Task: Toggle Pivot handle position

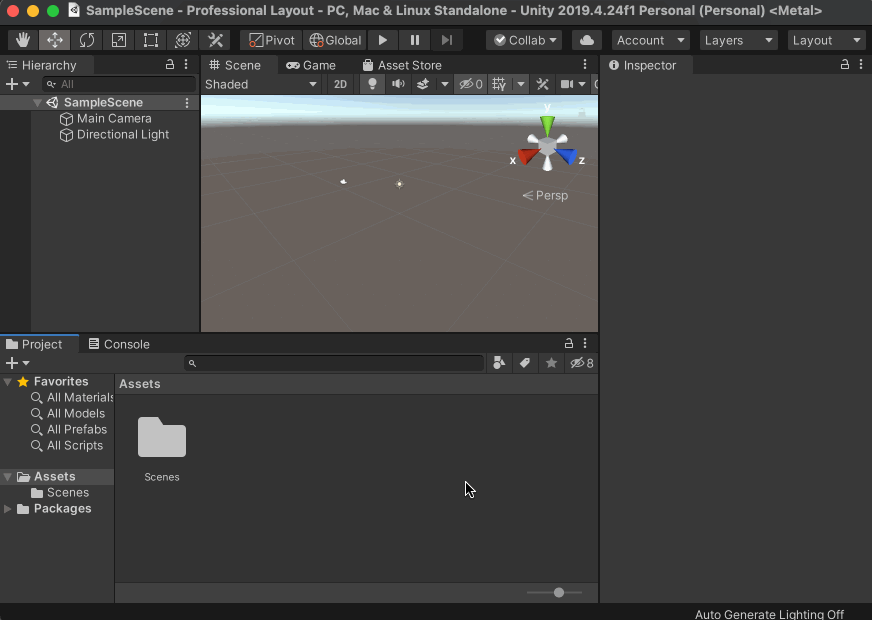Action: point(271,40)
